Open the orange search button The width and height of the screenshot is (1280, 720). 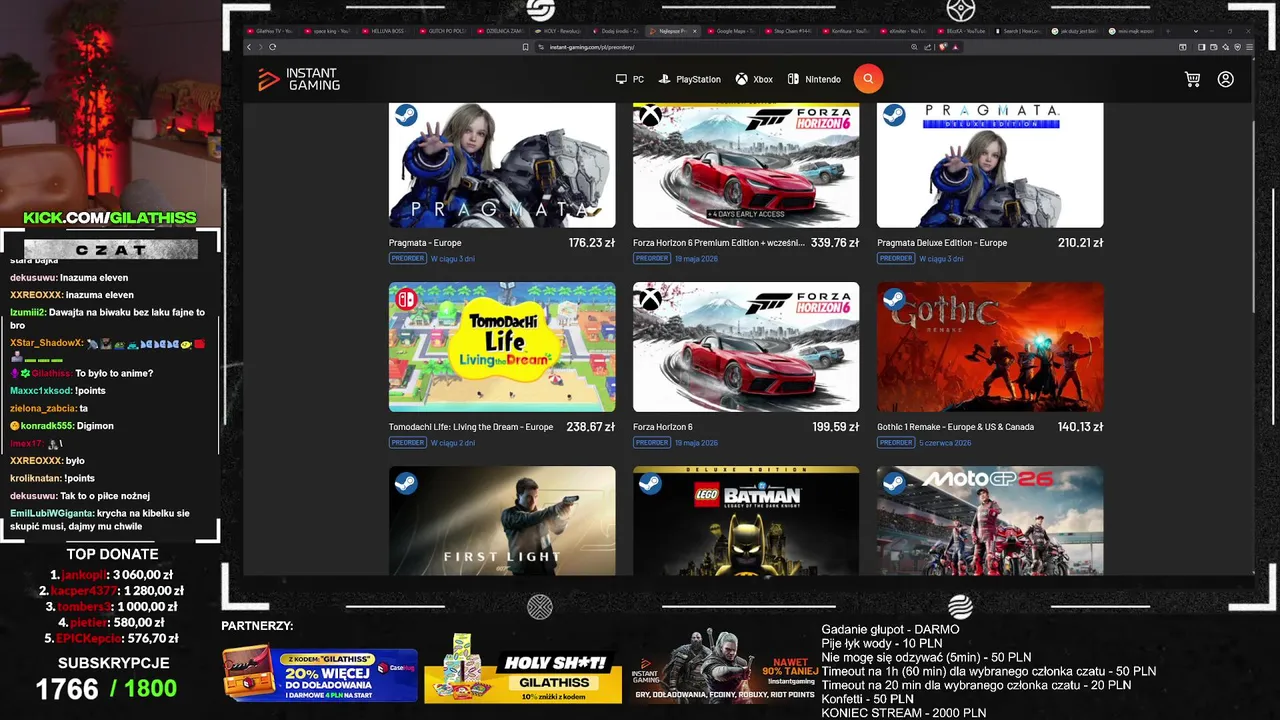pos(868,79)
